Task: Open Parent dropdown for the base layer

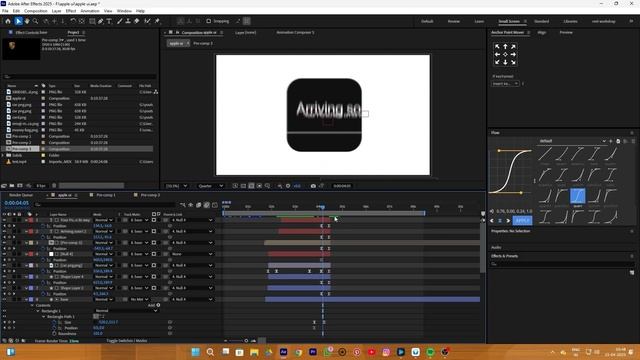Action: pos(192,300)
